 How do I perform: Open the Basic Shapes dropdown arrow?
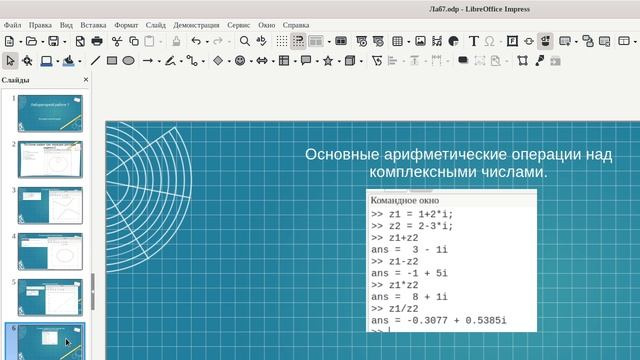[x=229, y=61]
